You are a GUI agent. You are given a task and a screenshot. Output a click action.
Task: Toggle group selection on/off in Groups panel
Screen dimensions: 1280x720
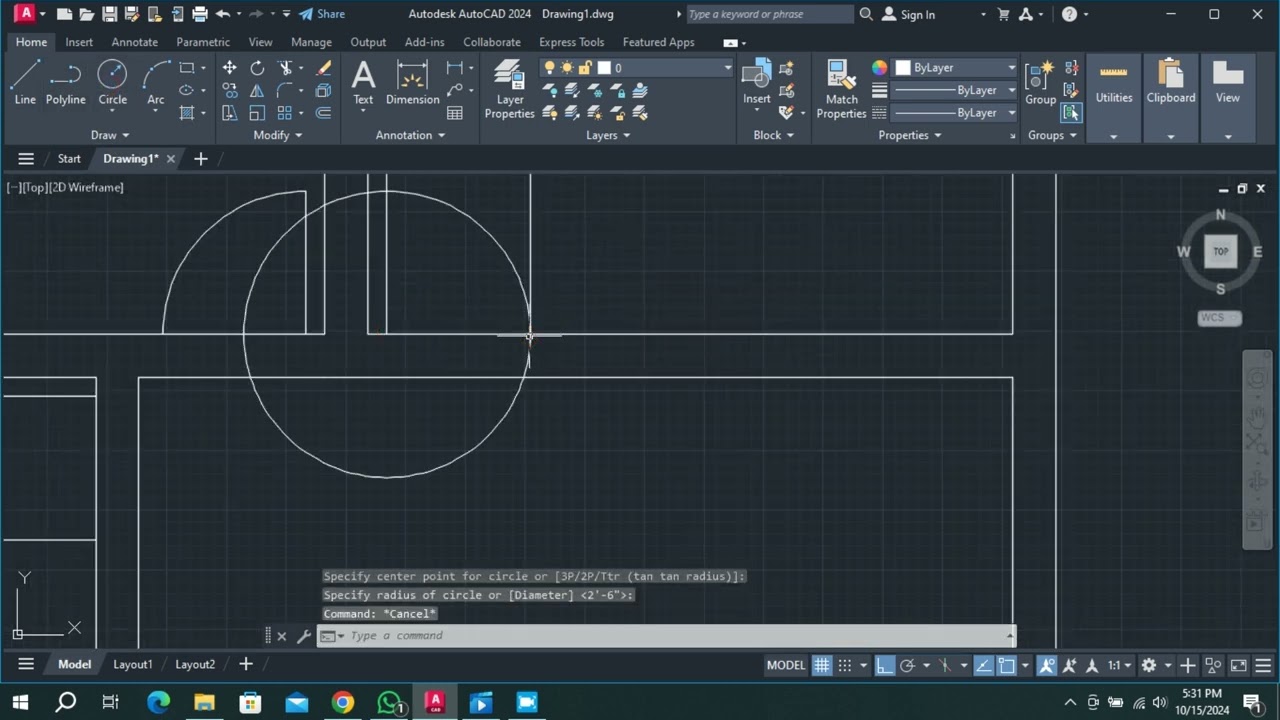click(1071, 113)
